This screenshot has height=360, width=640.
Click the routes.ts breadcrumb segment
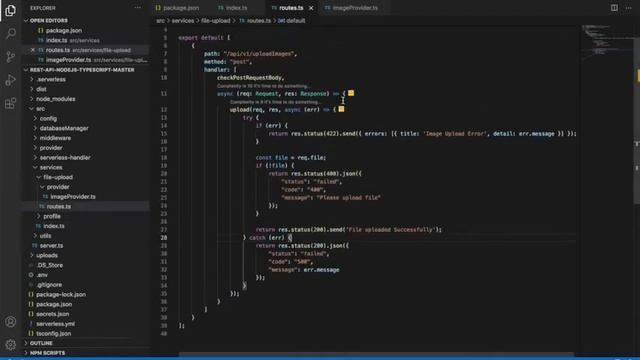tap(255, 20)
